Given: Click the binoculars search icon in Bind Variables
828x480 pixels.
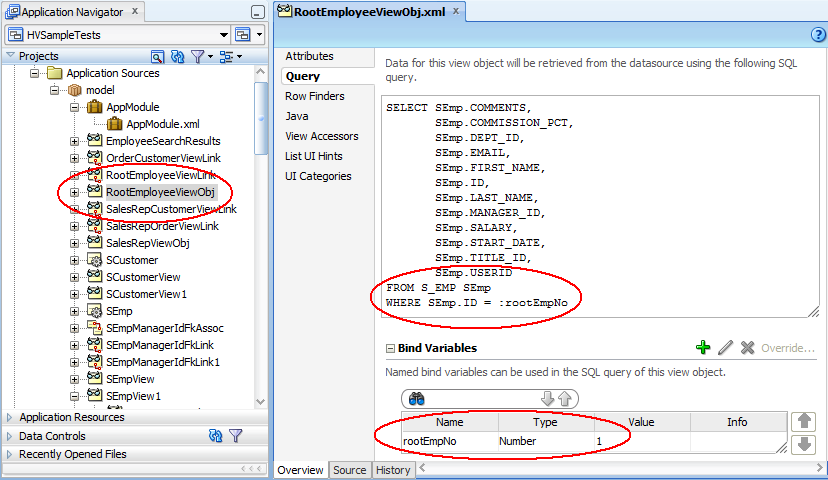Looking at the screenshot, I should coord(417,399).
